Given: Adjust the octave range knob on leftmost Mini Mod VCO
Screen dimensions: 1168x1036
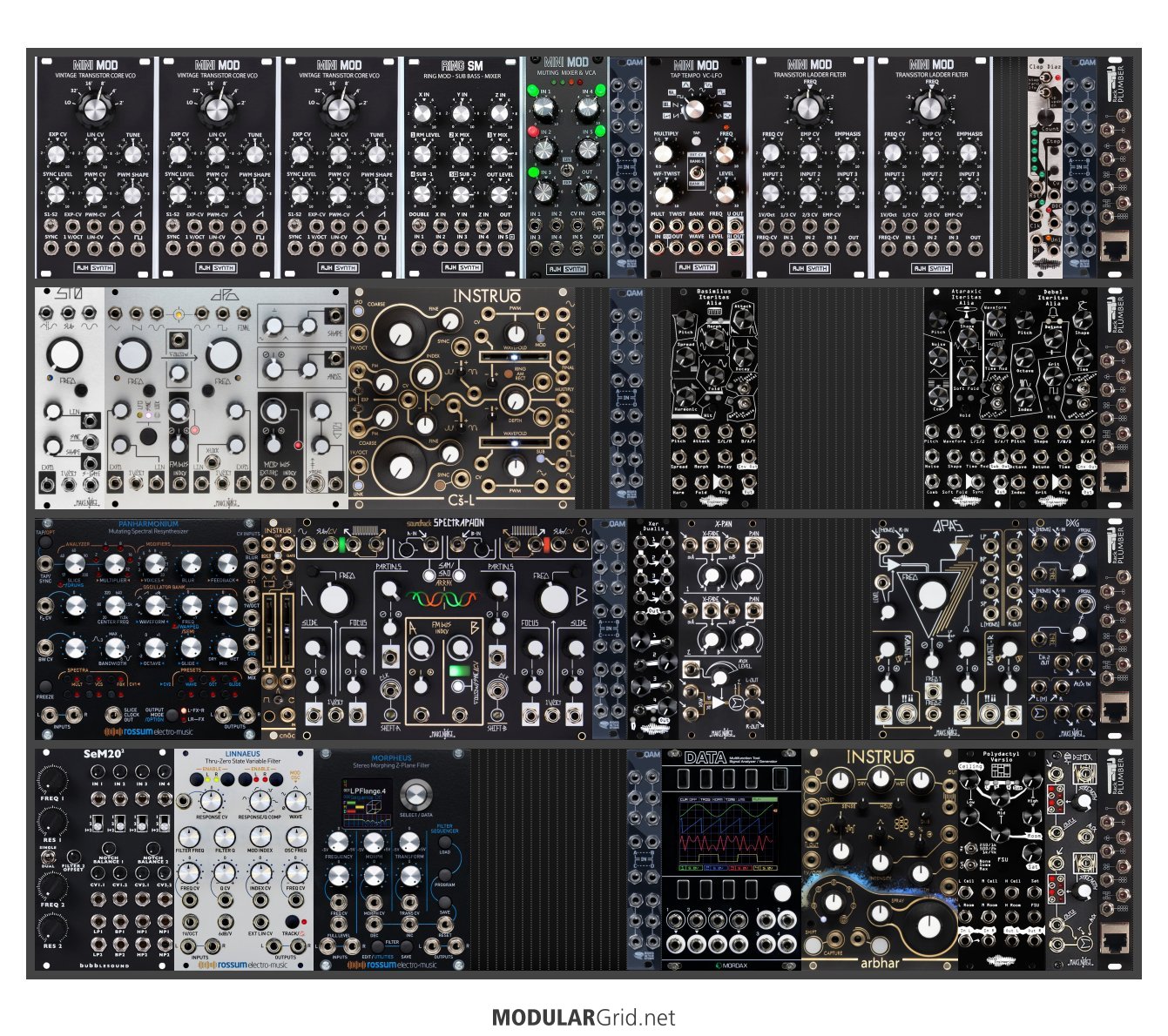Looking at the screenshot, I should (x=95, y=107).
